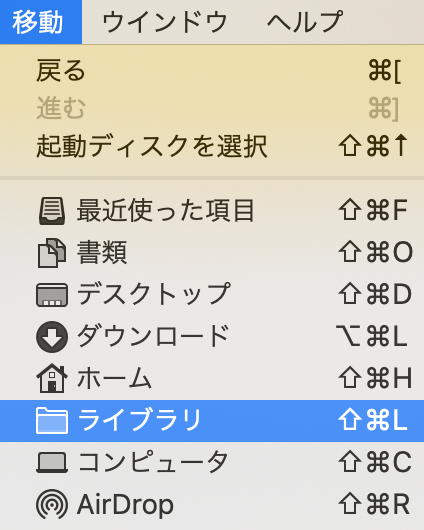Screen dimensions: 424x530
Task: Click the ダウンロード download arrow icon
Action: pyautogui.click(x=52, y=337)
